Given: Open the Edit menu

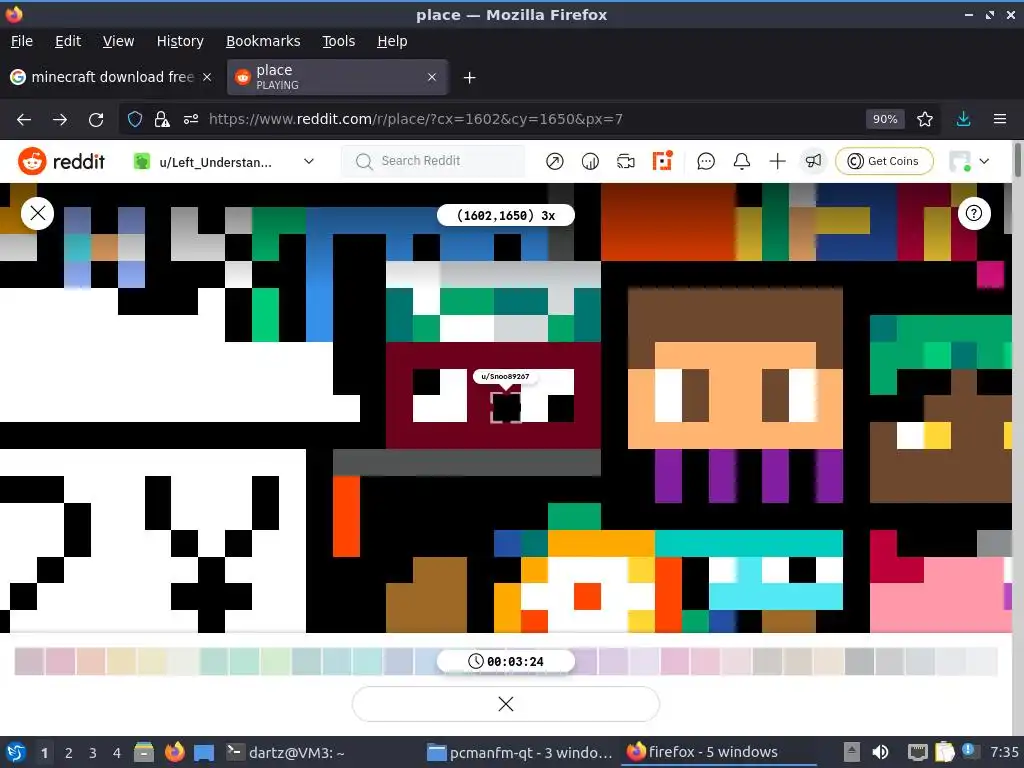Looking at the screenshot, I should (x=68, y=41).
